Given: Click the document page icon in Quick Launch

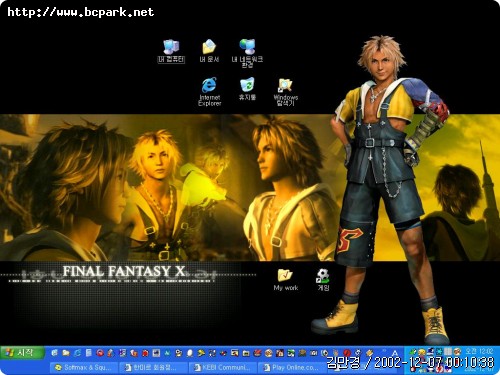Looking at the screenshot, I should tap(88, 353).
